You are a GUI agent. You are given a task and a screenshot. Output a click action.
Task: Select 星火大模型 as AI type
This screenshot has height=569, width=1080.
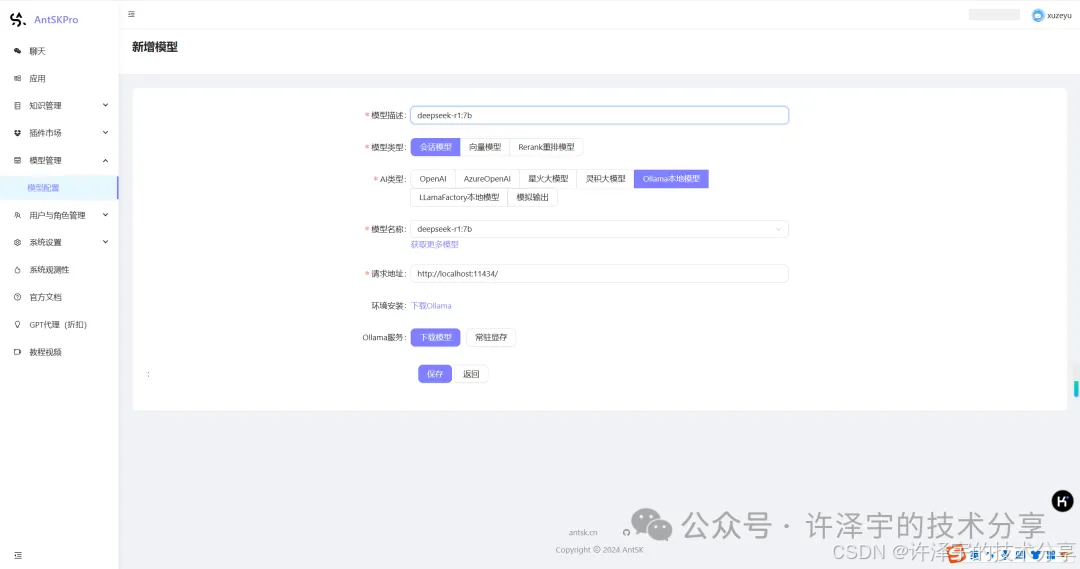pyautogui.click(x=548, y=178)
